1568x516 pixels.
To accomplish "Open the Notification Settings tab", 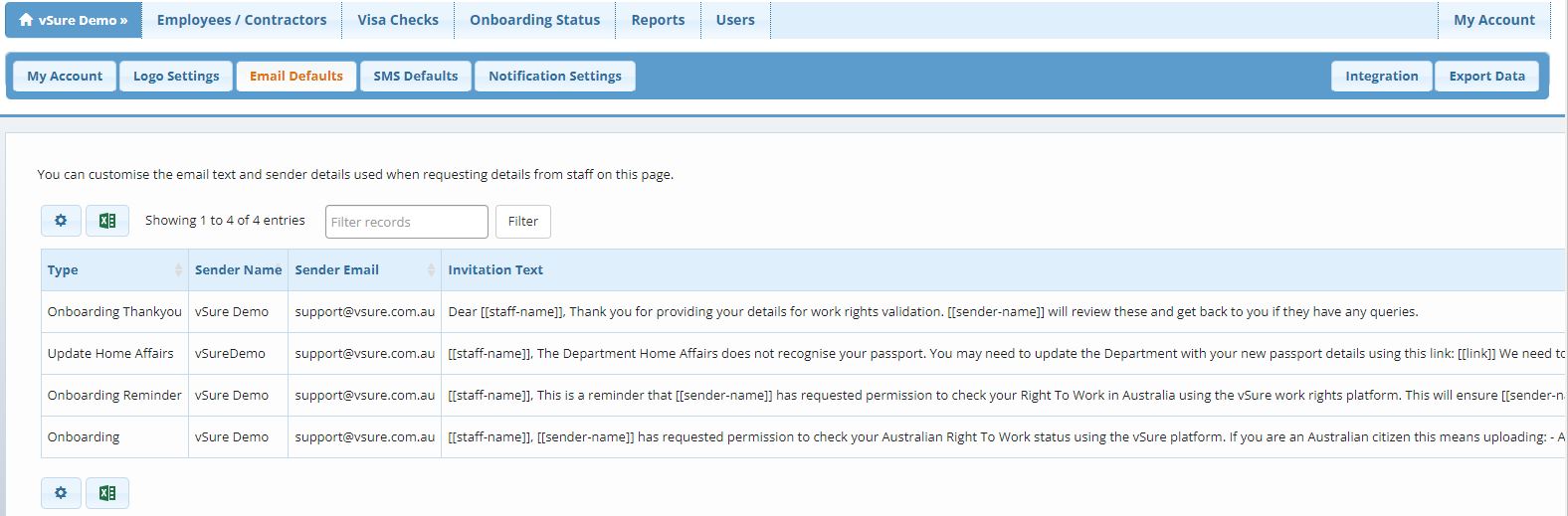I will tap(554, 77).
